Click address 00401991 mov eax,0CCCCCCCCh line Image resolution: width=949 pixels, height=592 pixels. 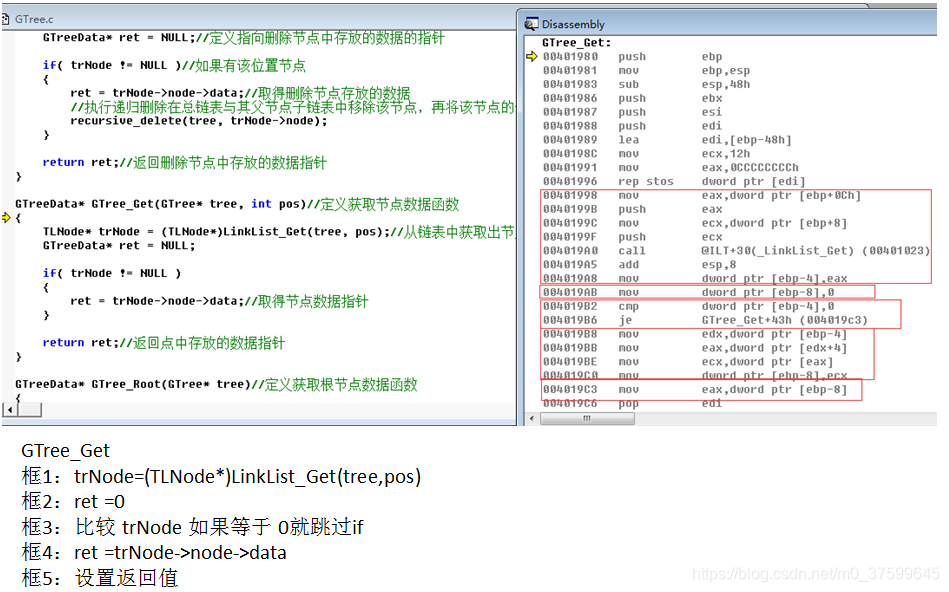pos(671,168)
